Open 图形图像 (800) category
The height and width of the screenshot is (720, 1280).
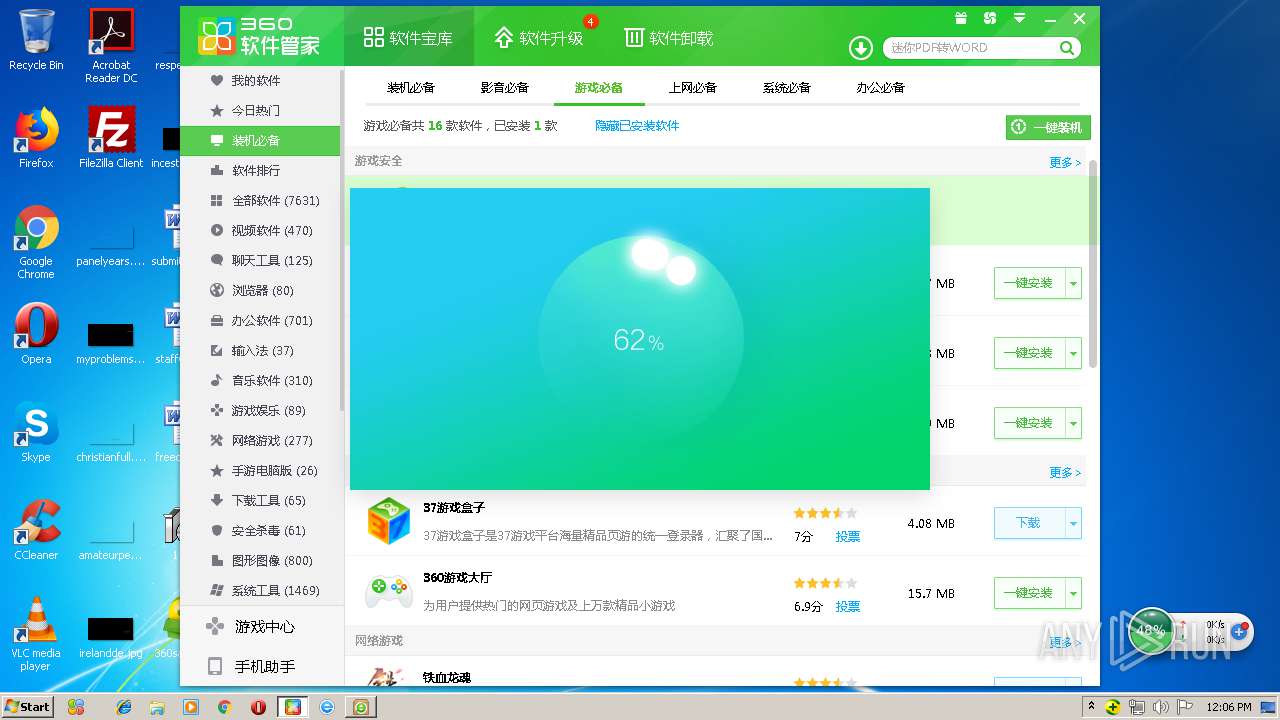(x=260, y=560)
